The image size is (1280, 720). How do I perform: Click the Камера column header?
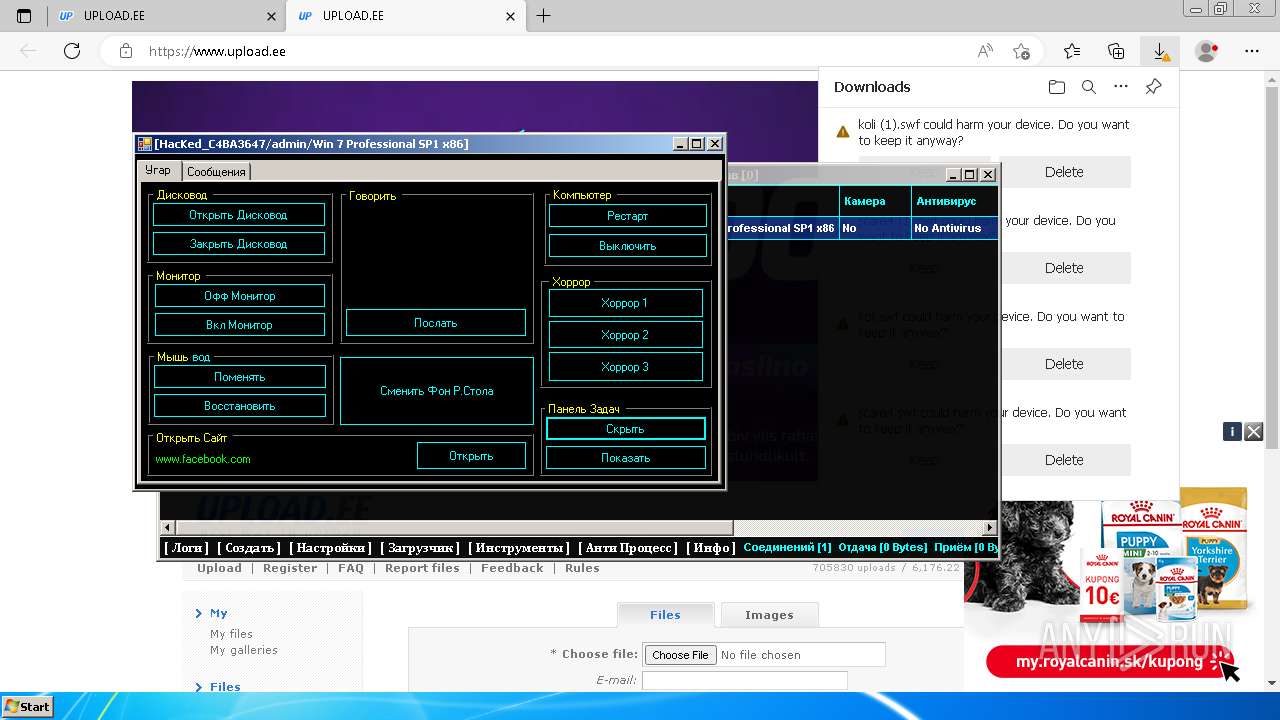click(x=875, y=201)
